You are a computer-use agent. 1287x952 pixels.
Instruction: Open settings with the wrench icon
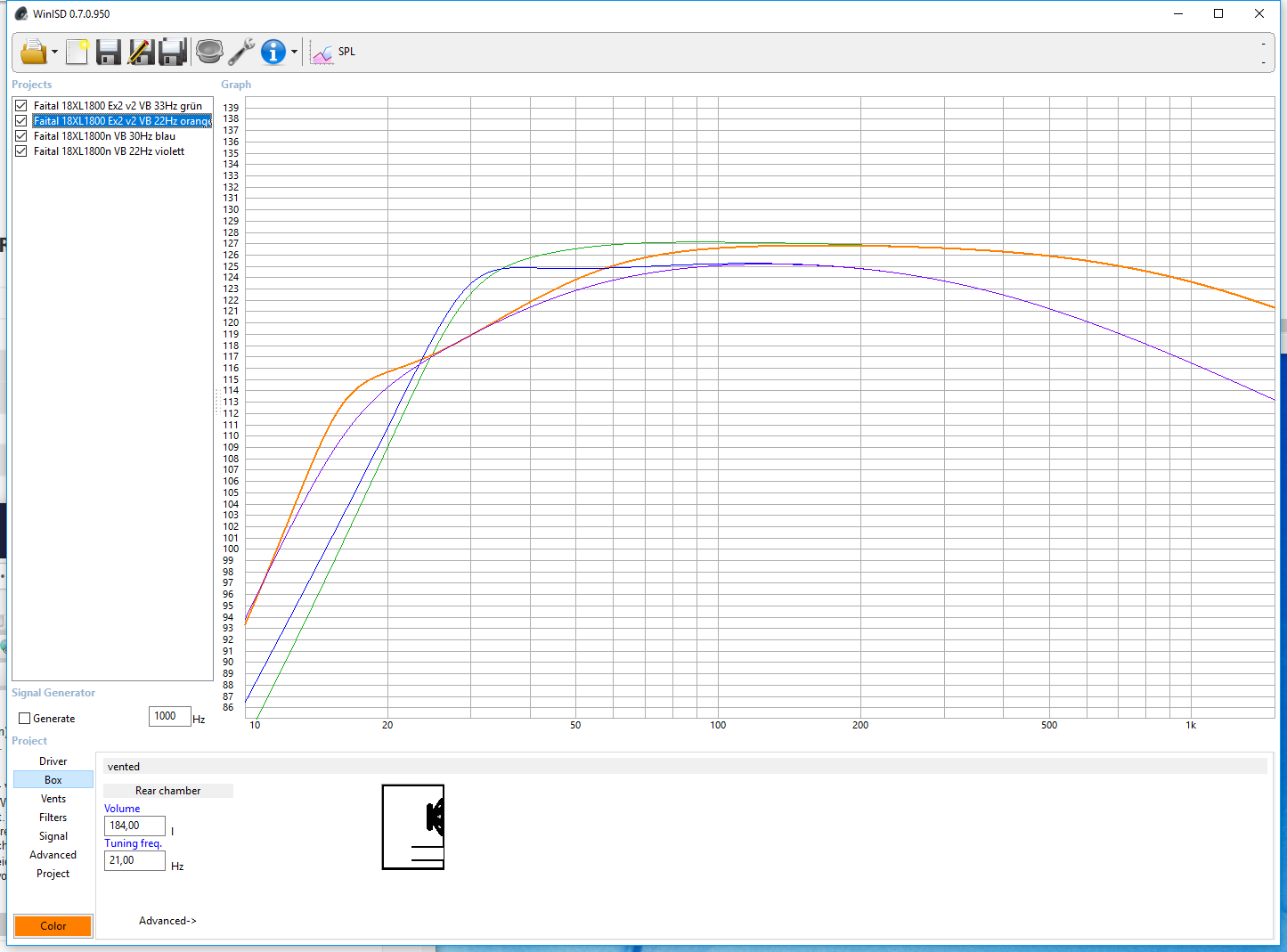(241, 52)
